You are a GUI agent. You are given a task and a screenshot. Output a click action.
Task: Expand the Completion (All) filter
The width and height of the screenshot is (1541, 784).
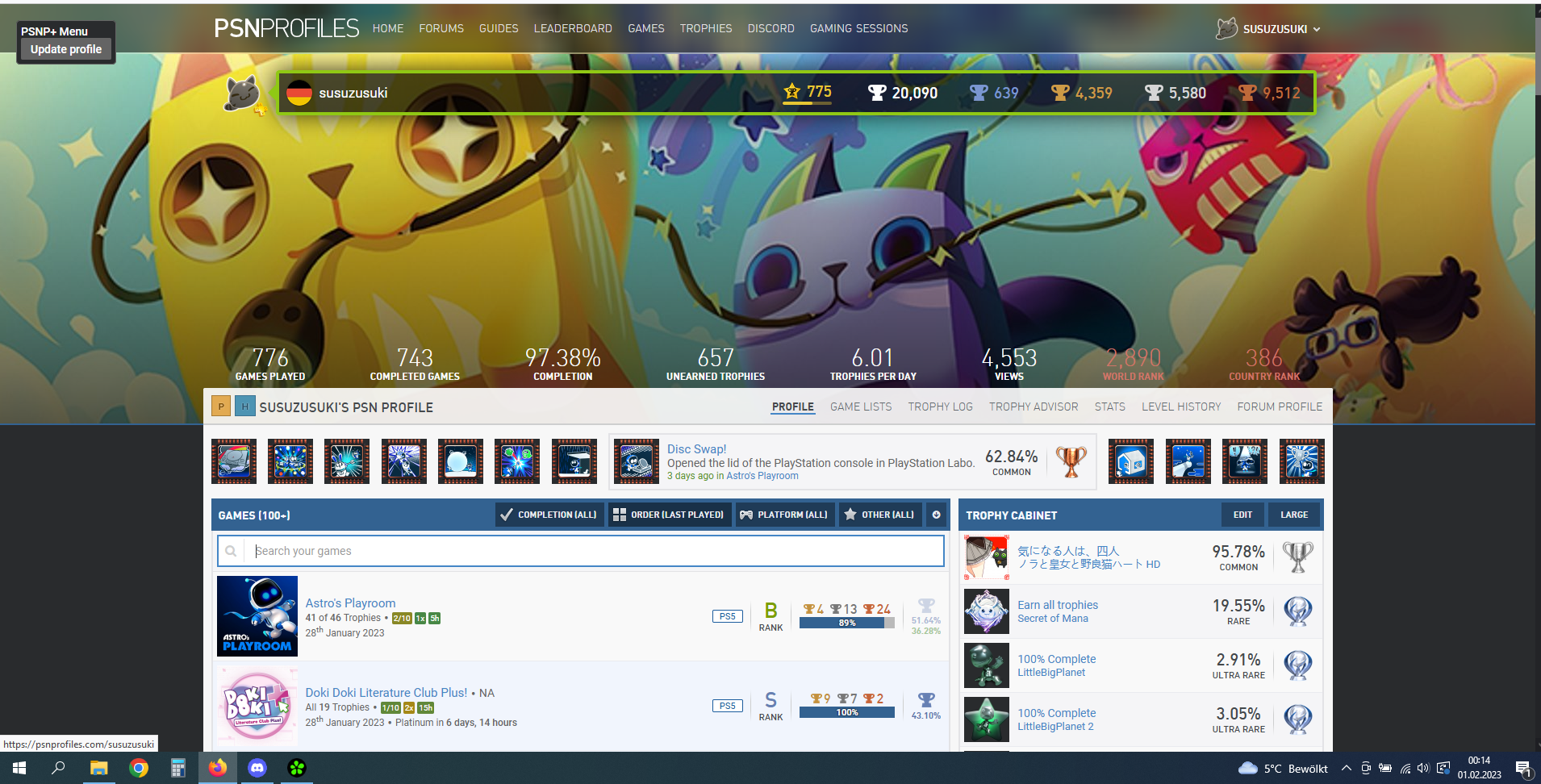pos(549,515)
